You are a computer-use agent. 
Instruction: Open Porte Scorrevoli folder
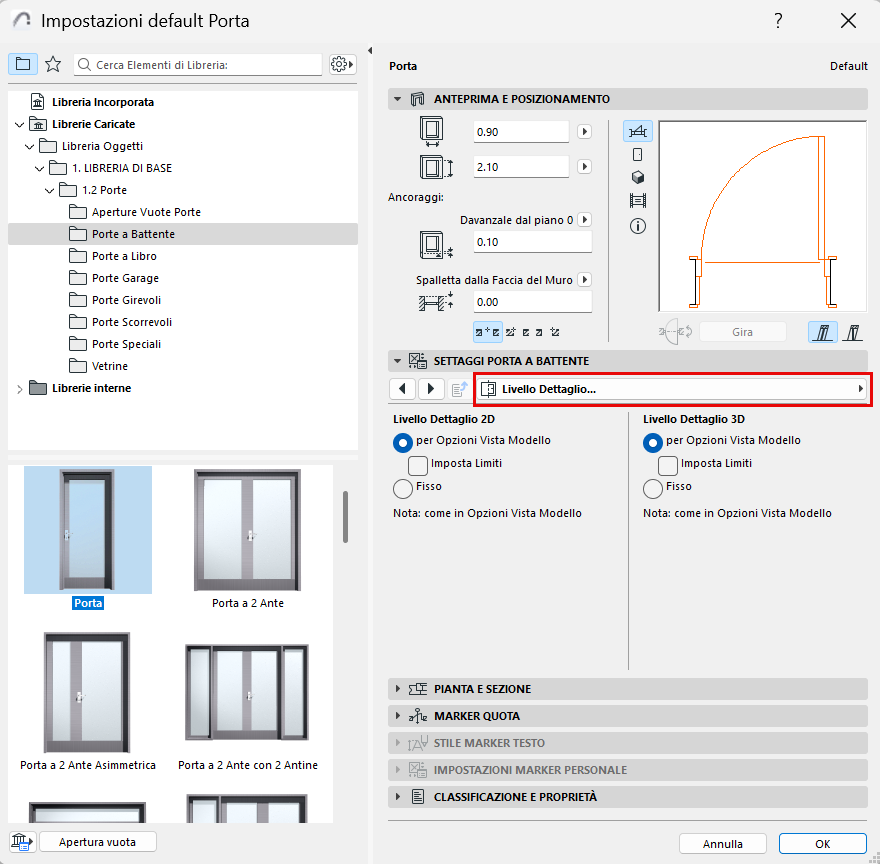[132, 322]
